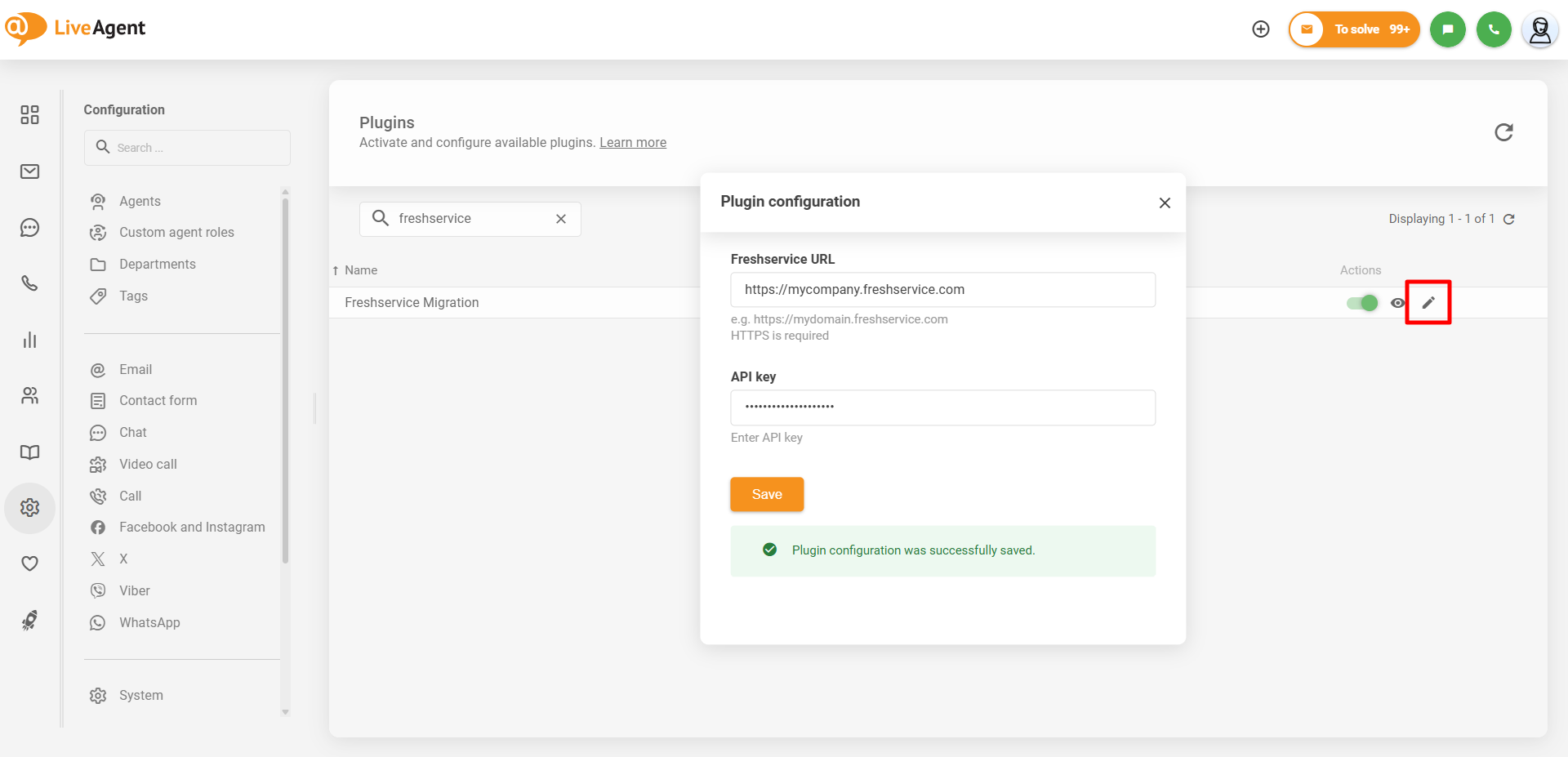
Task: Click the green chat bubble button in header
Action: tap(1447, 29)
